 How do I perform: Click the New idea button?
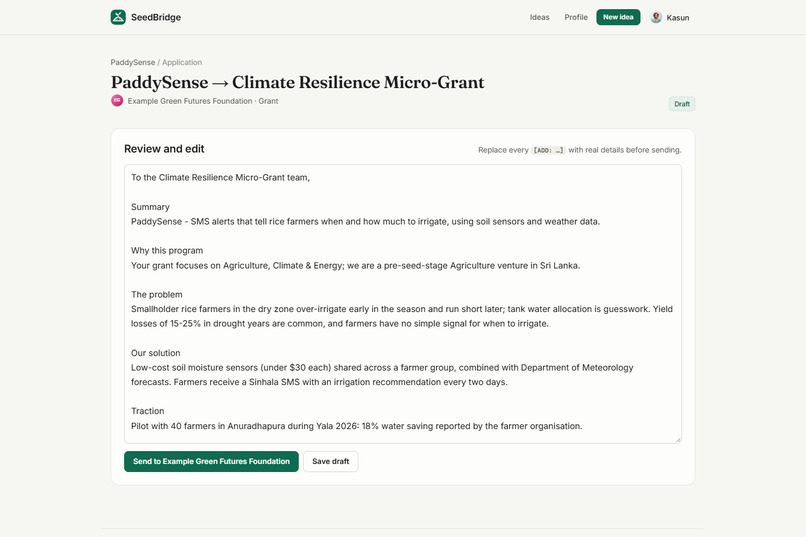[x=618, y=17]
